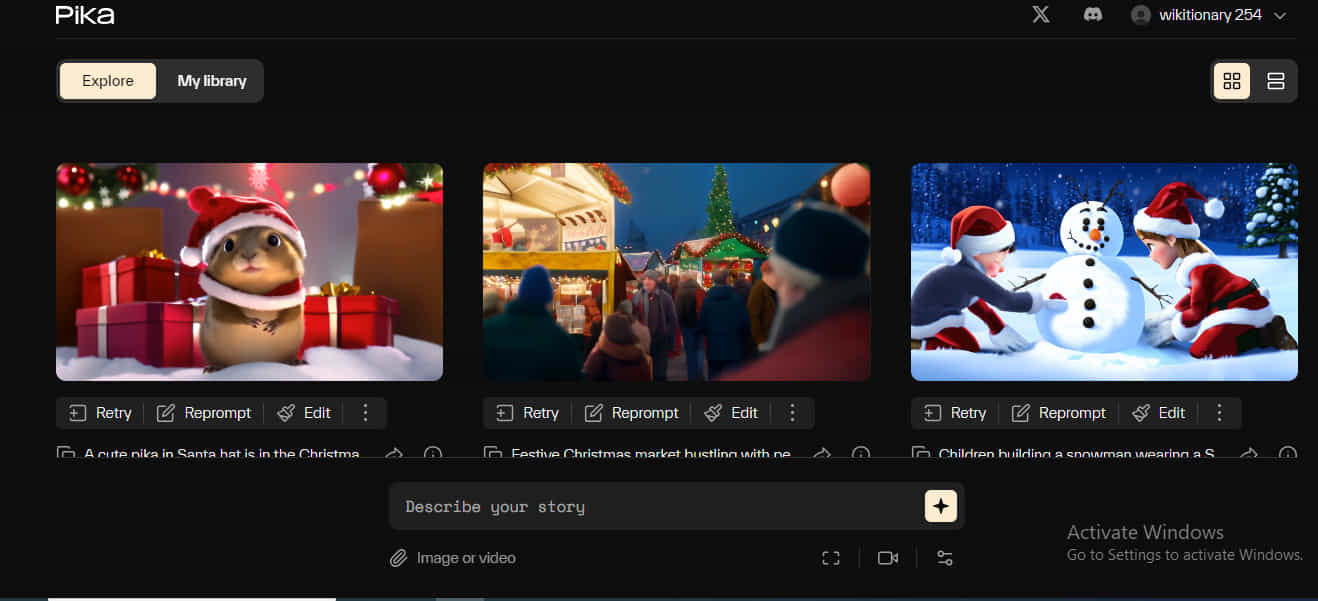Select the aspect ratio frame icon

831,557
